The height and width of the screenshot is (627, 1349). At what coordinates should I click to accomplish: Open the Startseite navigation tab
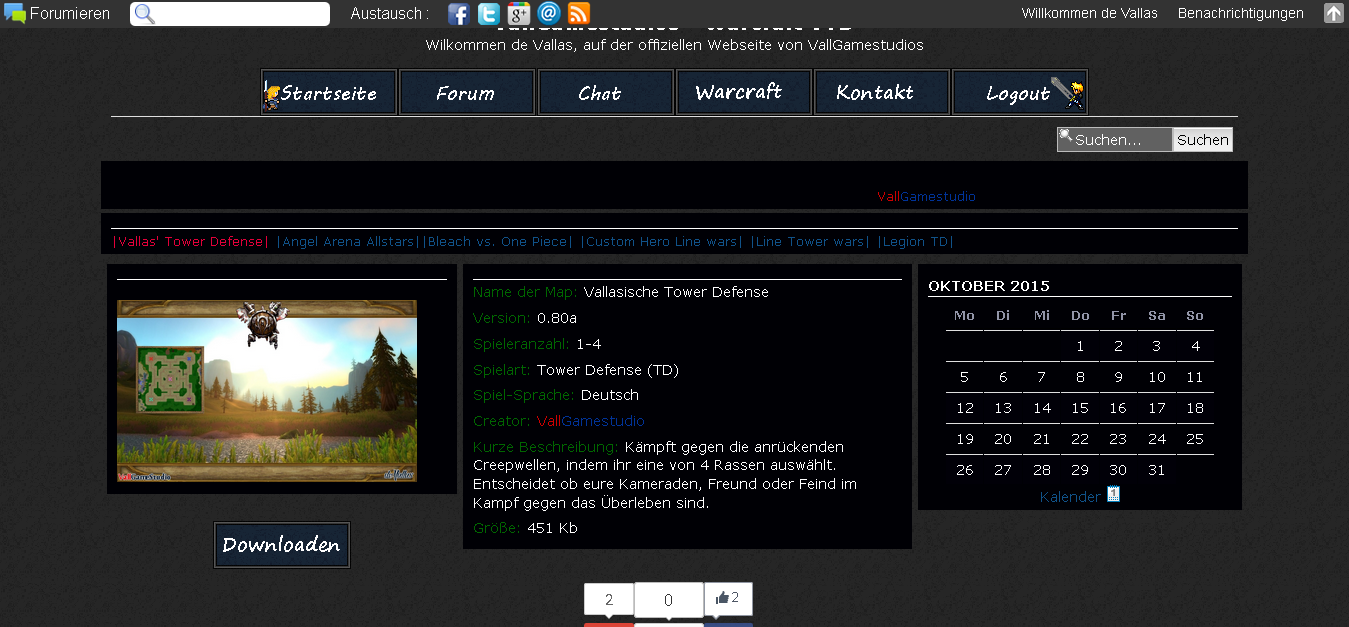(x=329, y=93)
